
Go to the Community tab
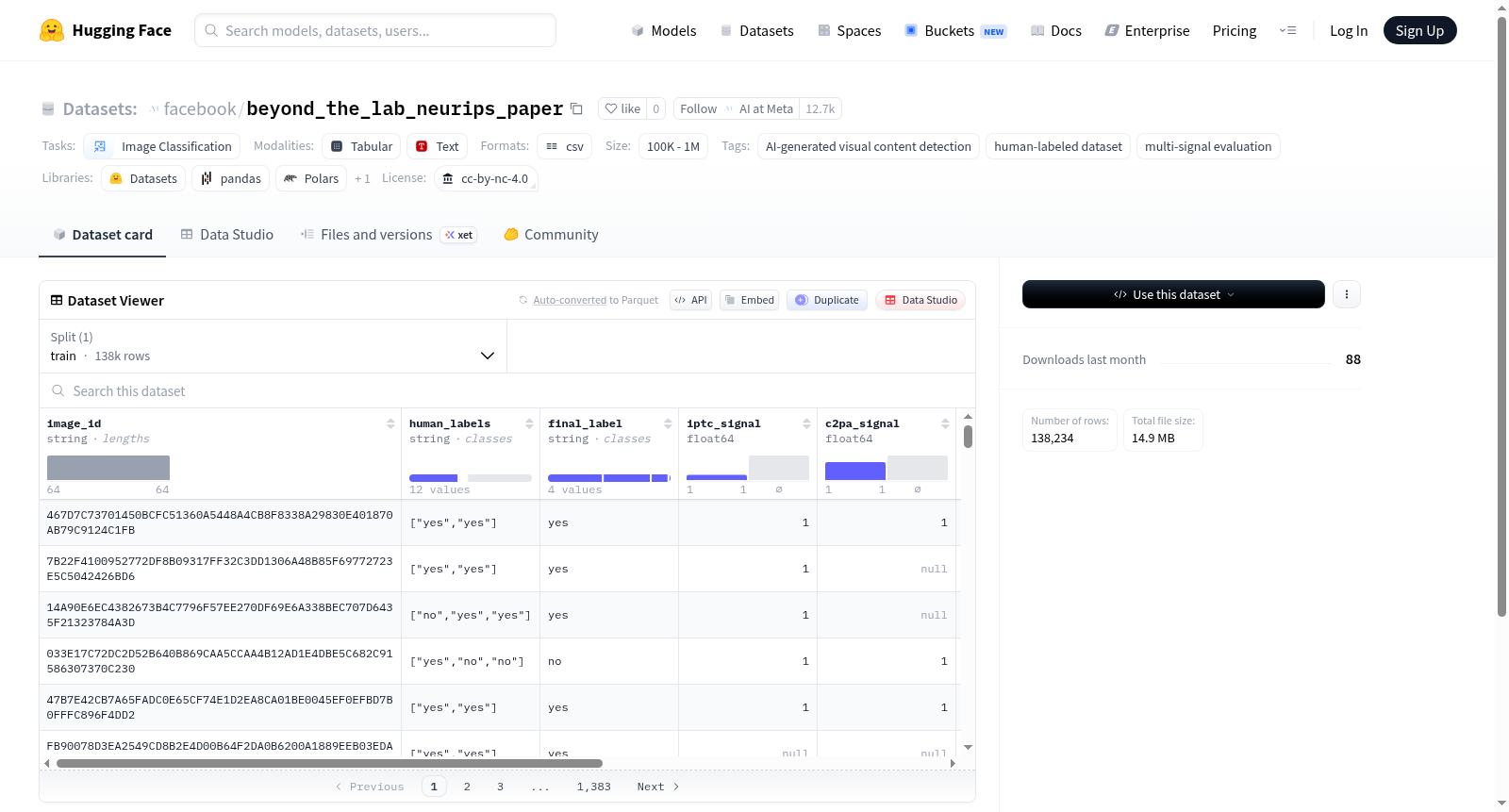(551, 235)
